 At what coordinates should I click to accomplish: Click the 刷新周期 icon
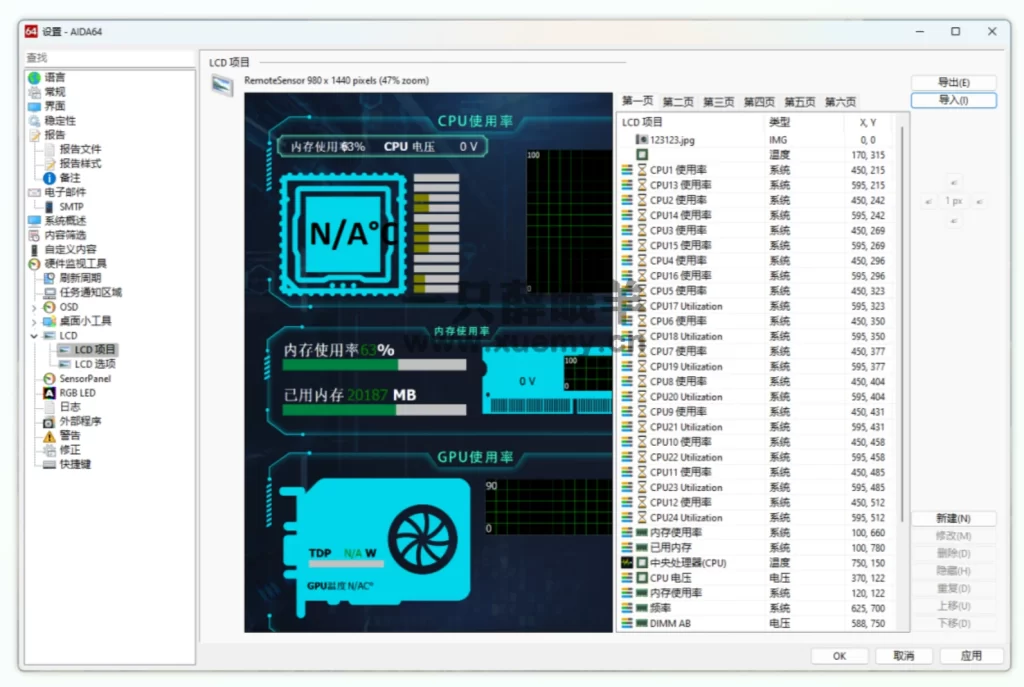(x=50, y=278)
